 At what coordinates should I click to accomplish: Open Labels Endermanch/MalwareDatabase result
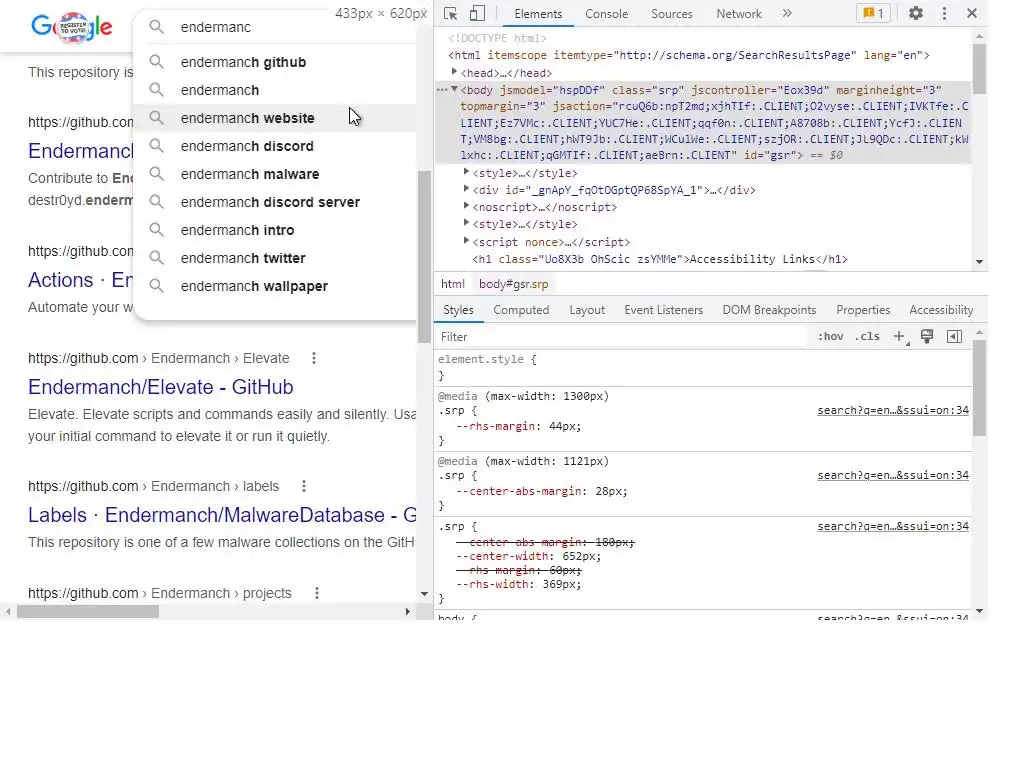[x=222, y=515]
